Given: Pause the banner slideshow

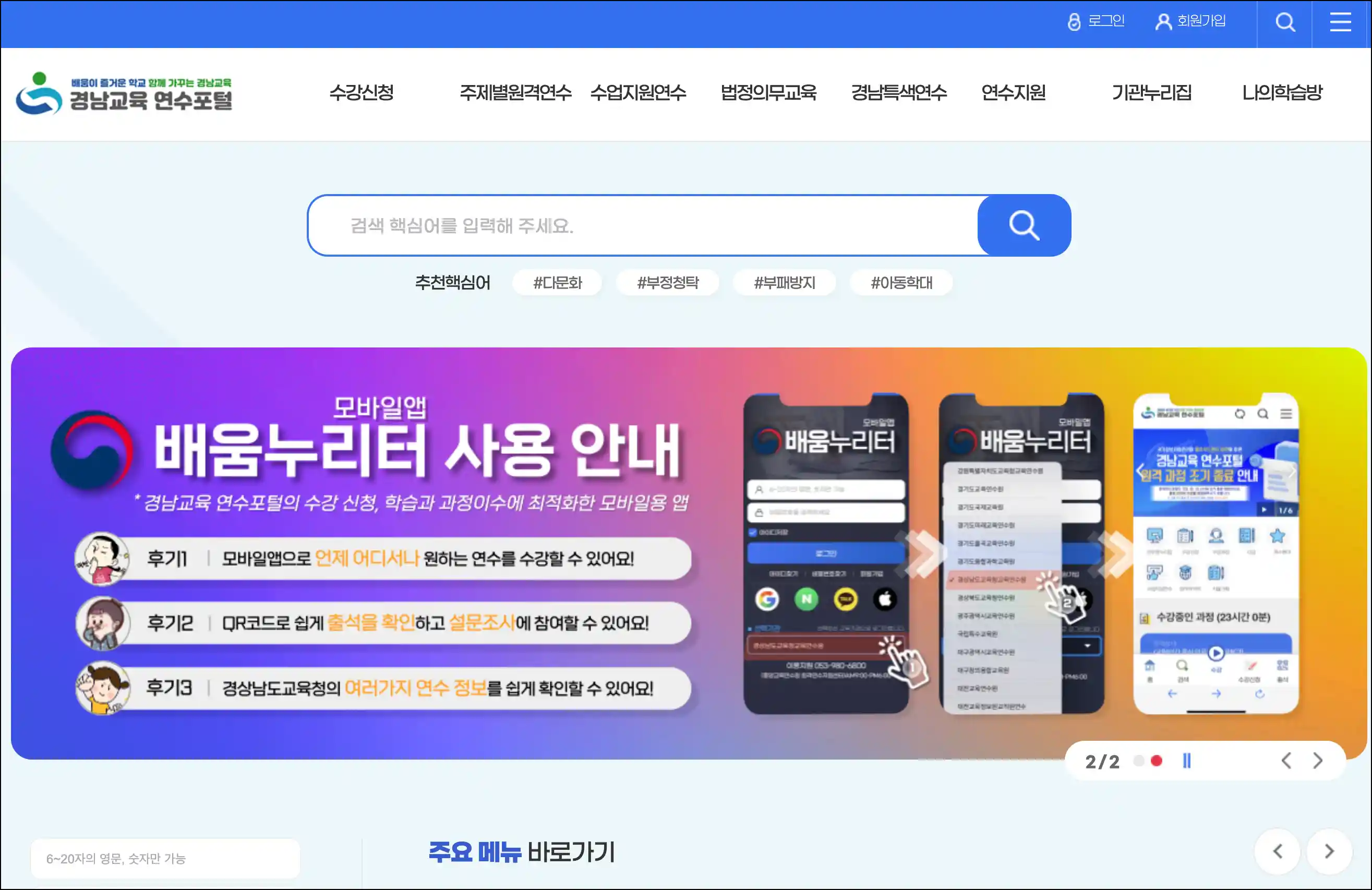Looking at the screenshot, I should click(x=1187, y=761).
